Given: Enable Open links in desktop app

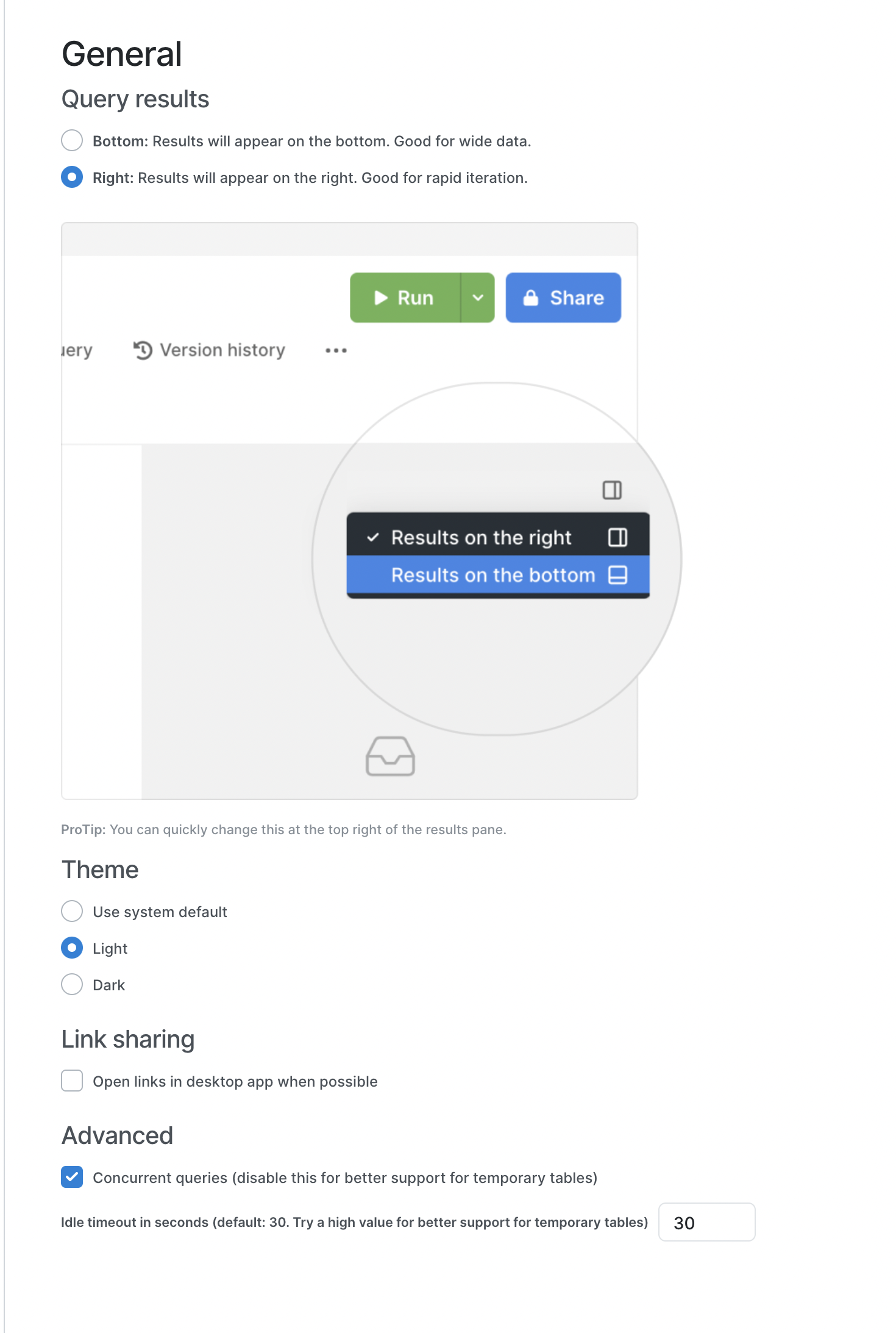Looking at the screenshot, I should coord(72,1081).
